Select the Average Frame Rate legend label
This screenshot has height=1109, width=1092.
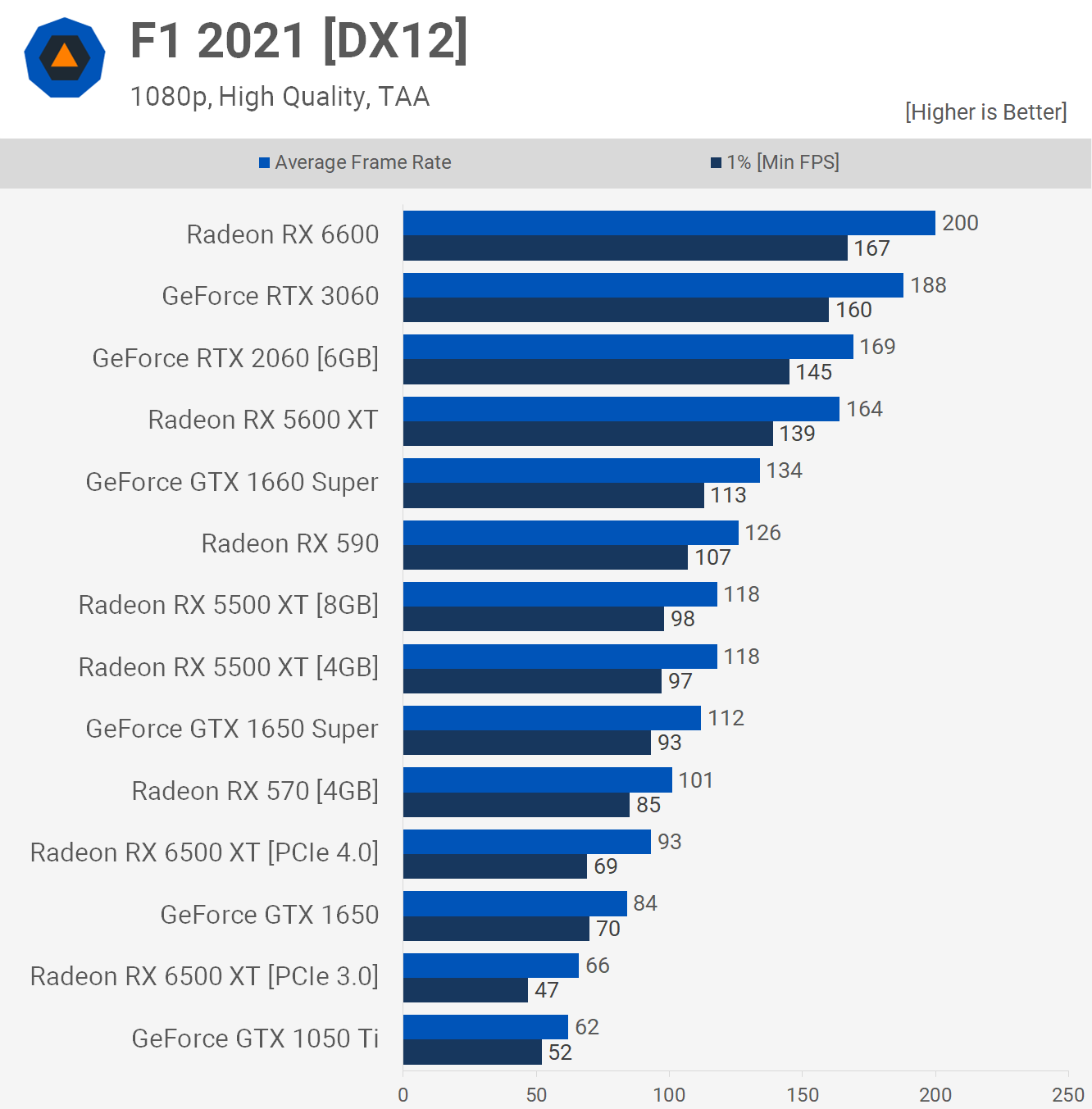[x=362, y=162]
